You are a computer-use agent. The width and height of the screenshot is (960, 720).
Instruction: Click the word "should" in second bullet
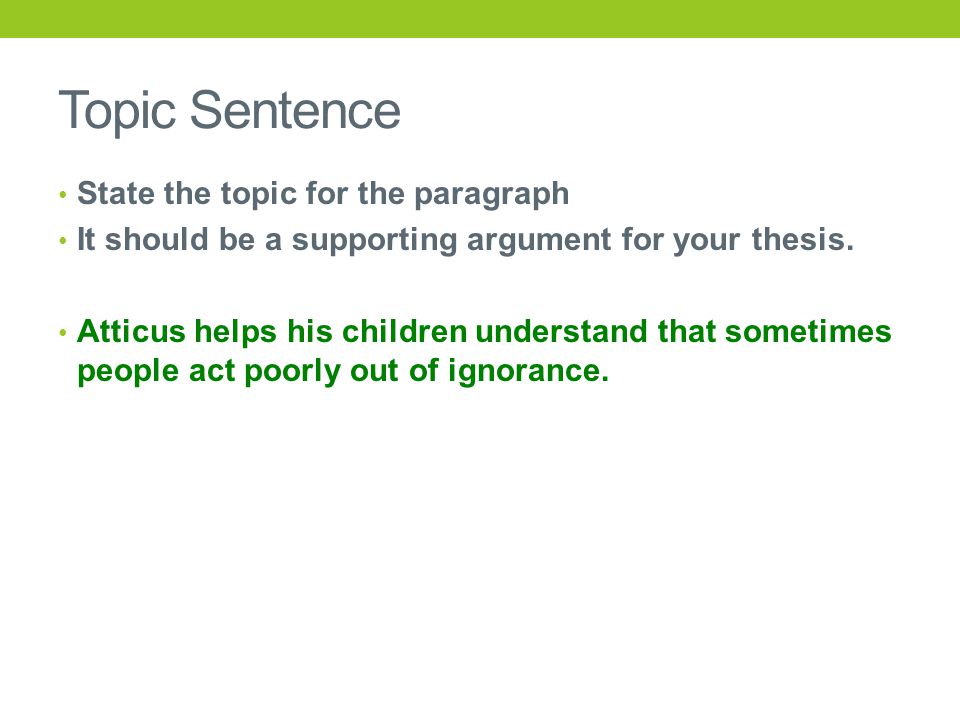pyautogui.click(x=157, y=239)
